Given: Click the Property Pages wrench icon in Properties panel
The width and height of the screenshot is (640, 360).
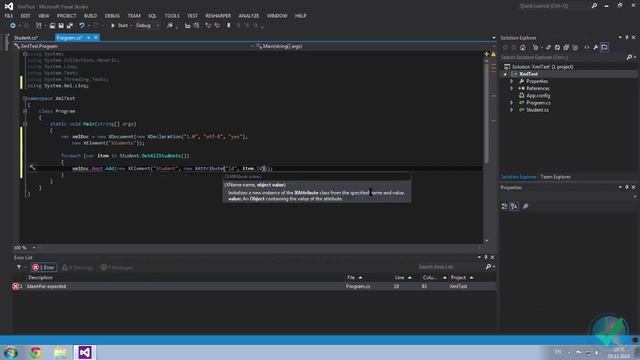Looking at the screenshot, I should [525, 207].
